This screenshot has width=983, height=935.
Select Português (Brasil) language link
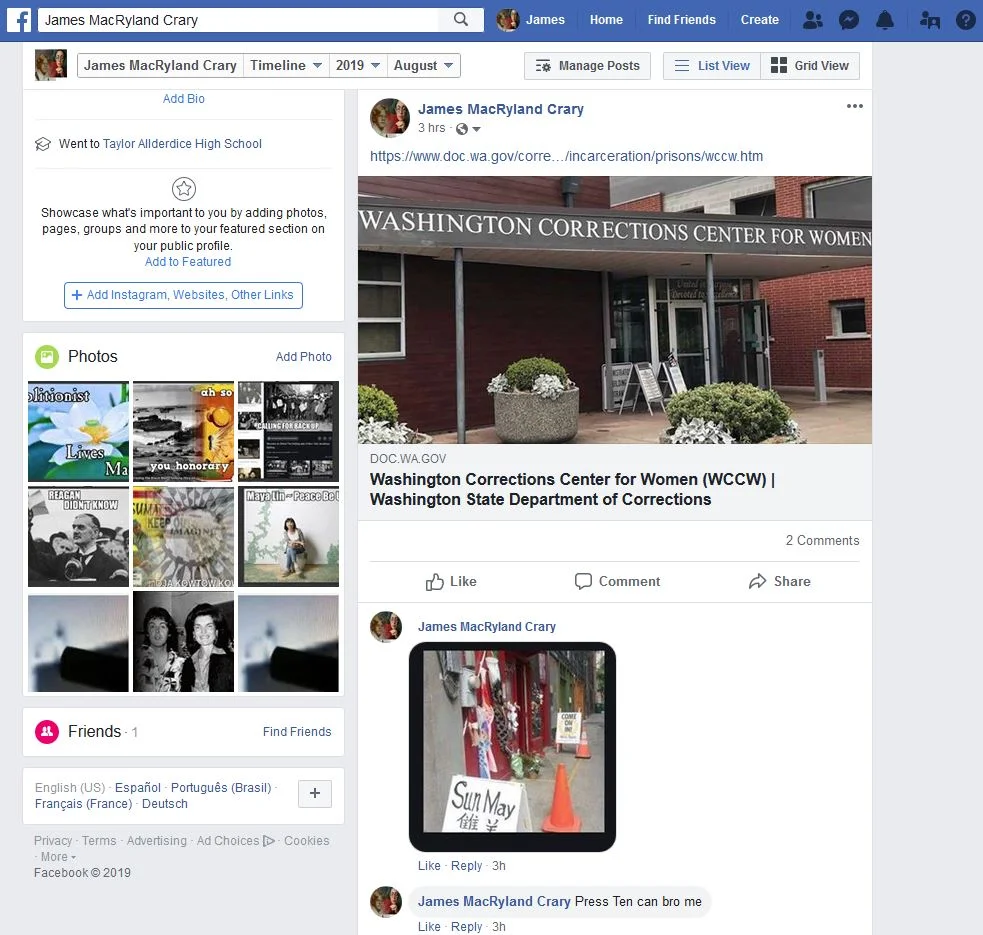(221, 788)
